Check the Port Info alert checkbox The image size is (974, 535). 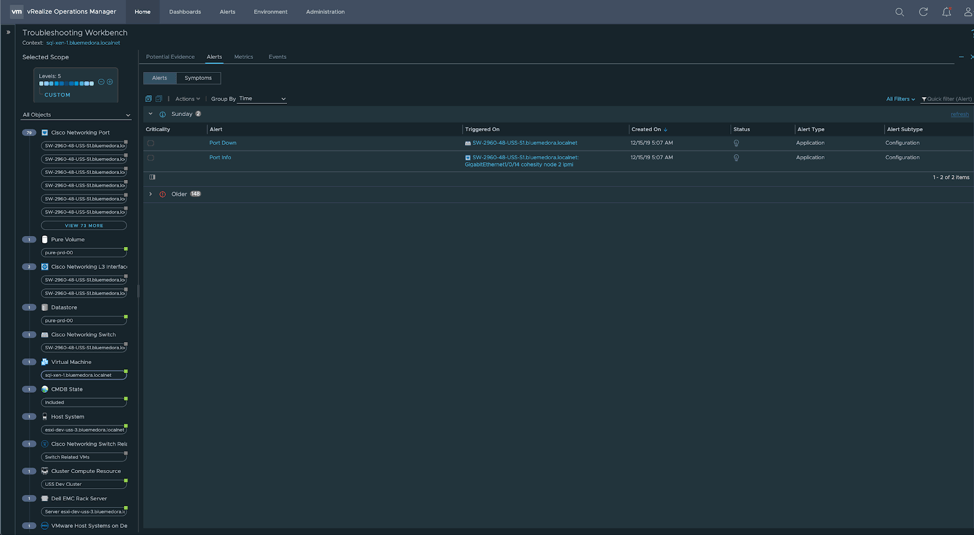coord(151,158)
